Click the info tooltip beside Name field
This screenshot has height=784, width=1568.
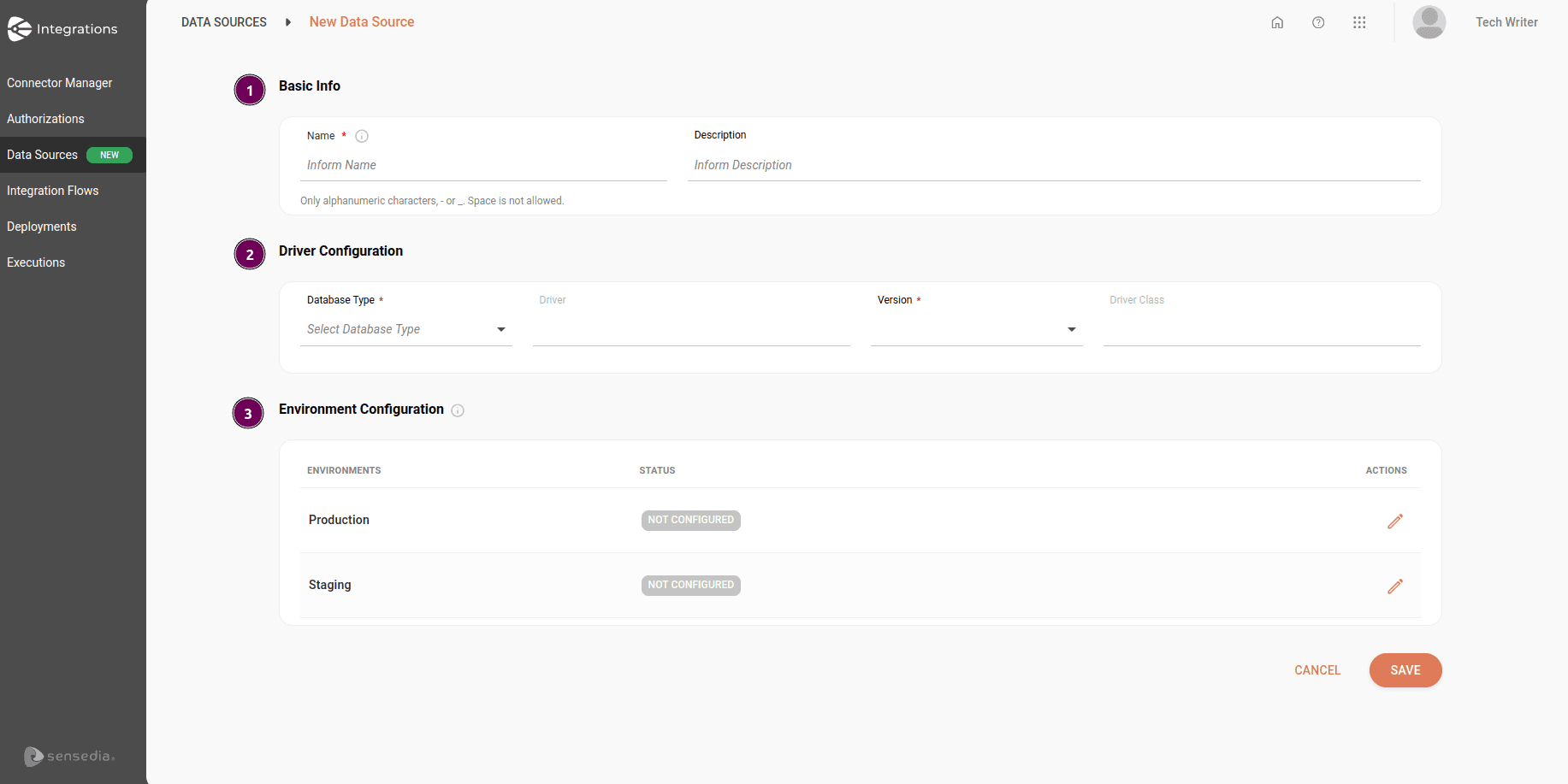[x=361, y=136]
